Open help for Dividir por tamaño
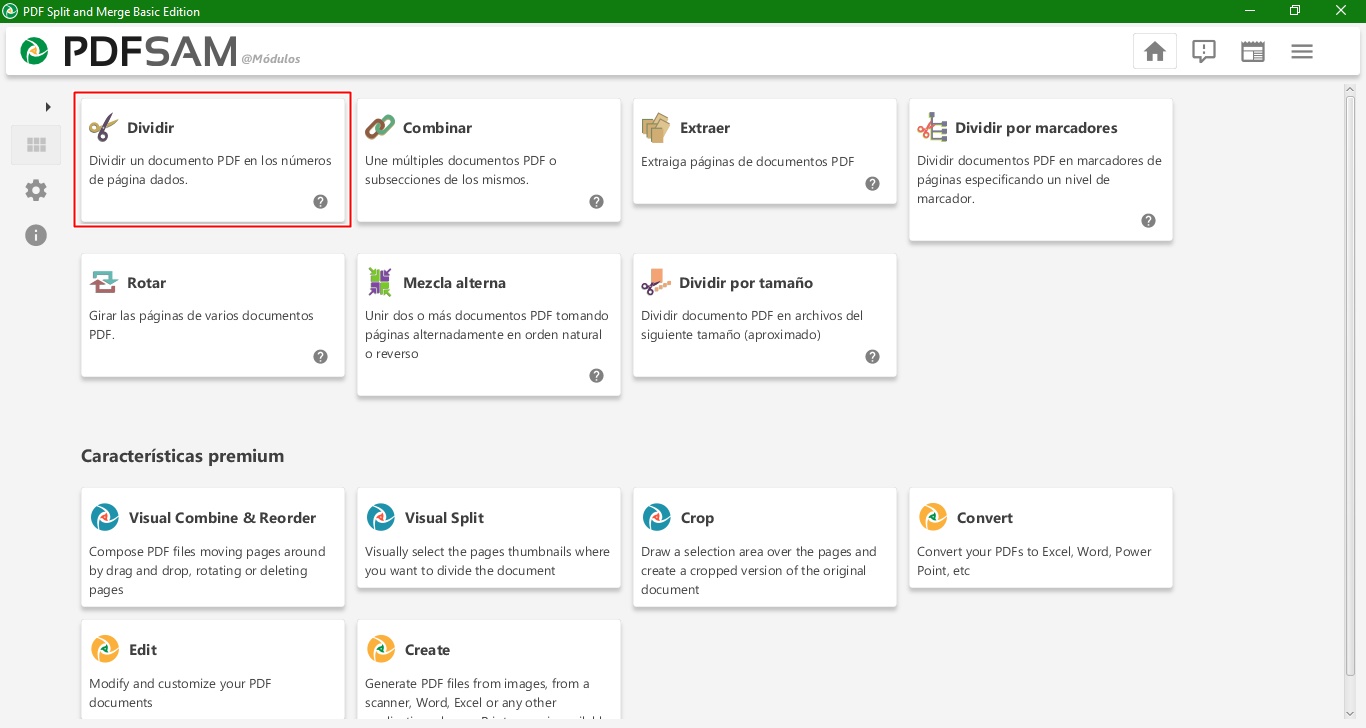 [872, 356]
